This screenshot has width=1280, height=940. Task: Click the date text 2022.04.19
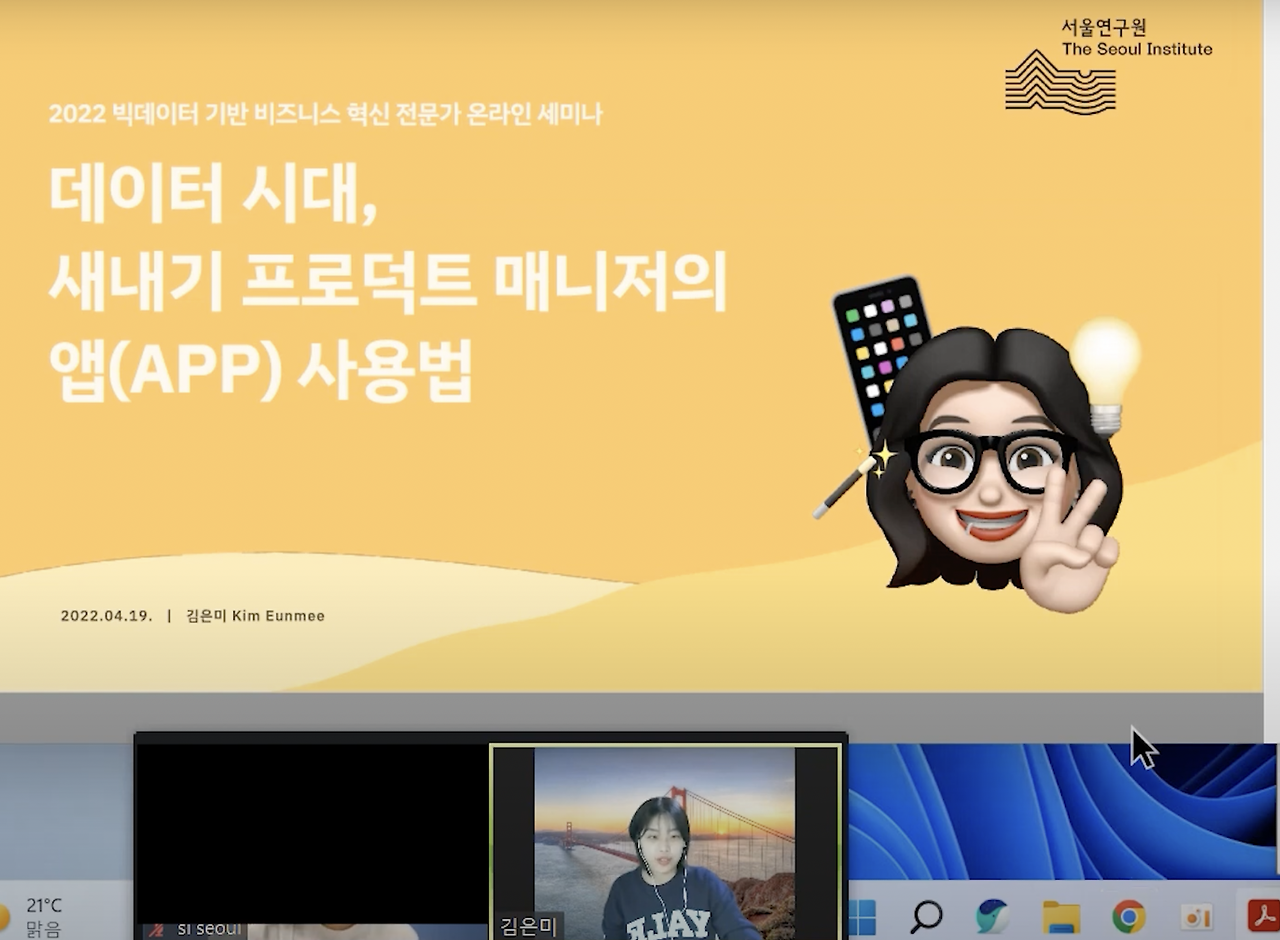pyautogui.click(x=105, y=616)
